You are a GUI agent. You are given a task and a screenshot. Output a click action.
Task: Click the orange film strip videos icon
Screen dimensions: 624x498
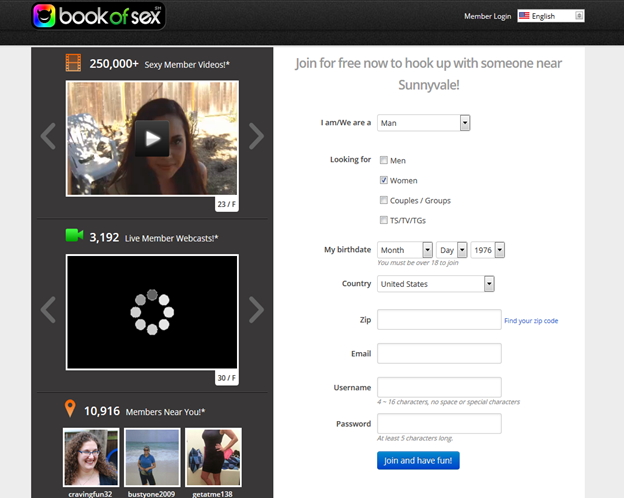73,63
